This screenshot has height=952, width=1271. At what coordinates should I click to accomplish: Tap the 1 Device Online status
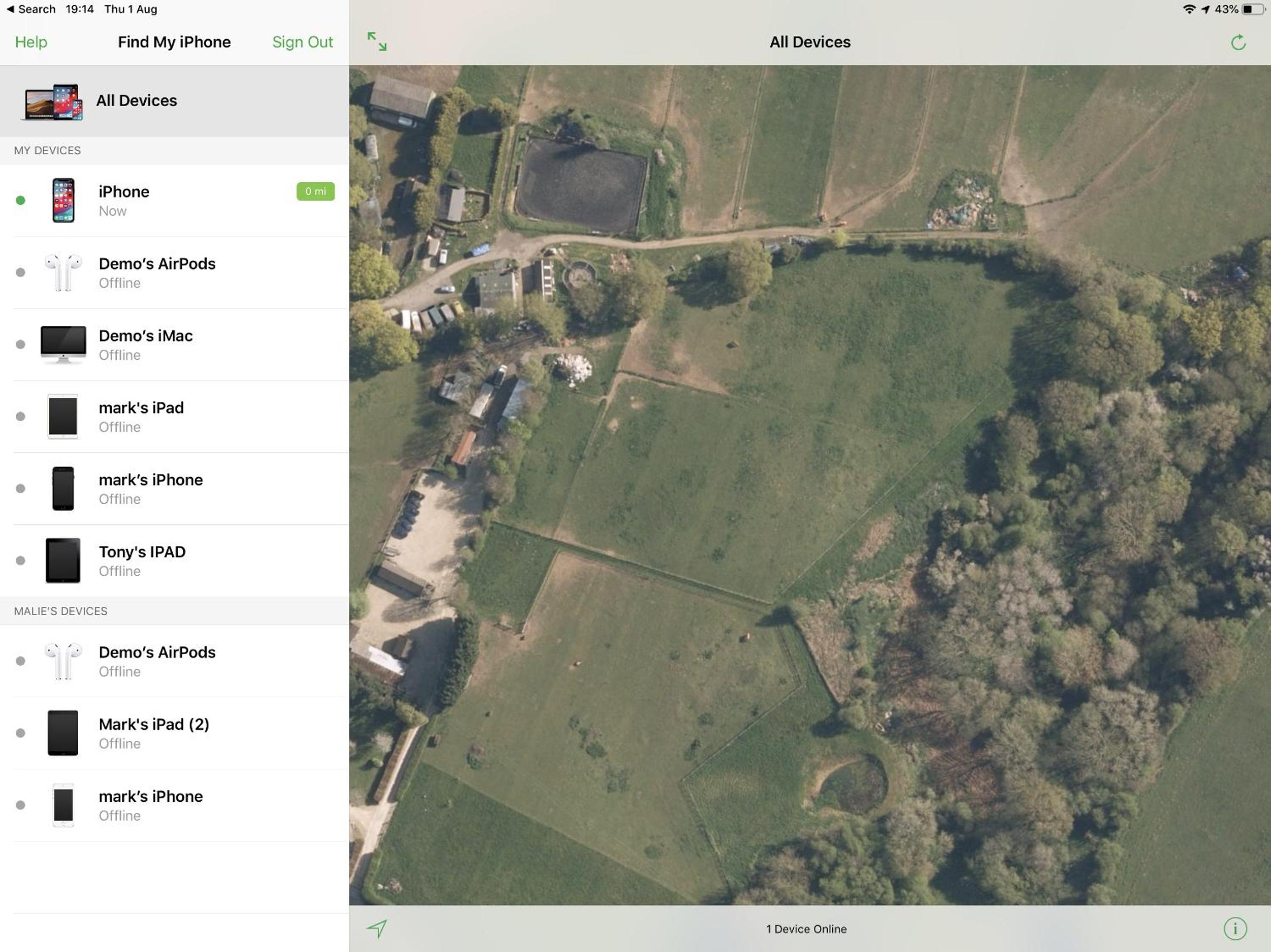click(806, 928)
